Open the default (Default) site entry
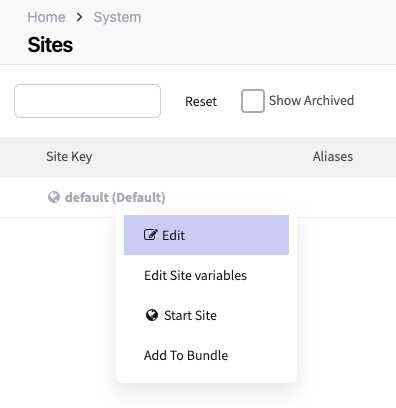 coord(115,197)
